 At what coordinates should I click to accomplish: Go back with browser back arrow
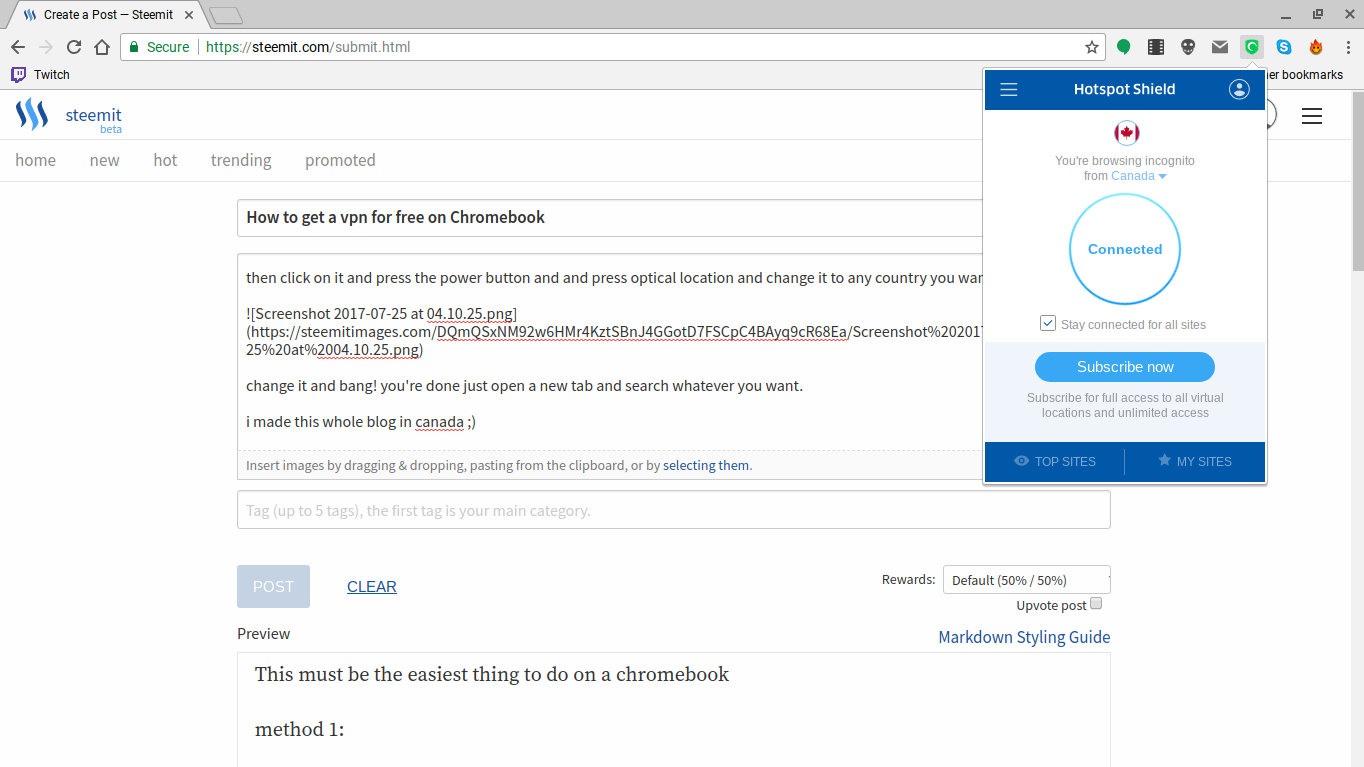18,47
